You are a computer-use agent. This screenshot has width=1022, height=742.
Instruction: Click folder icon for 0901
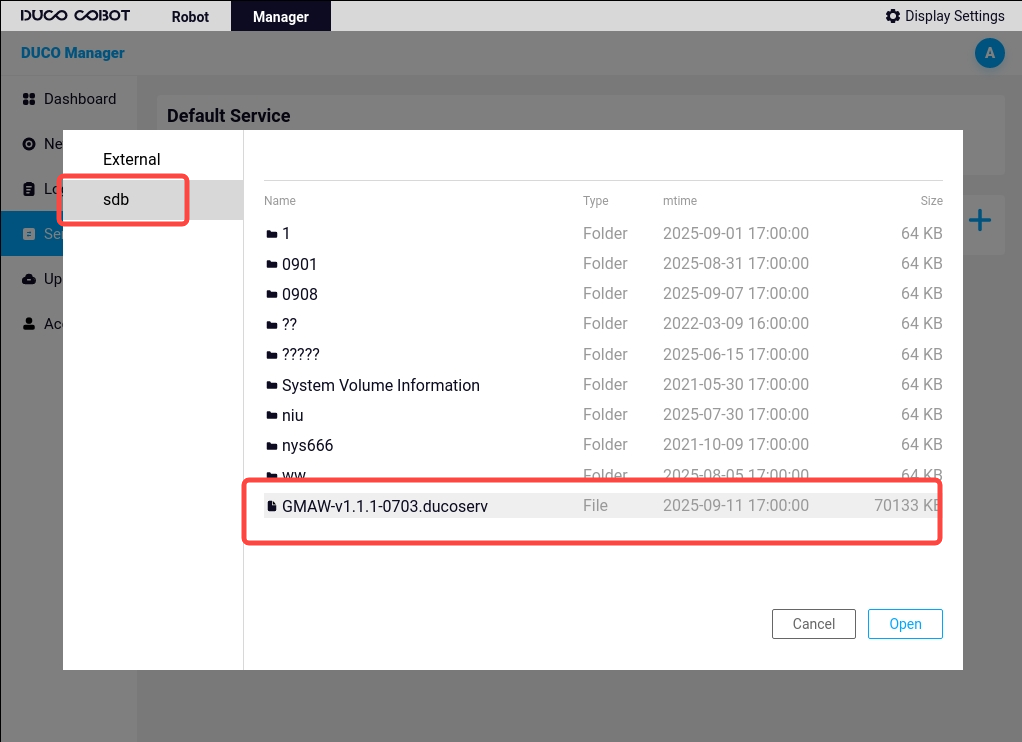click(271, 264)
